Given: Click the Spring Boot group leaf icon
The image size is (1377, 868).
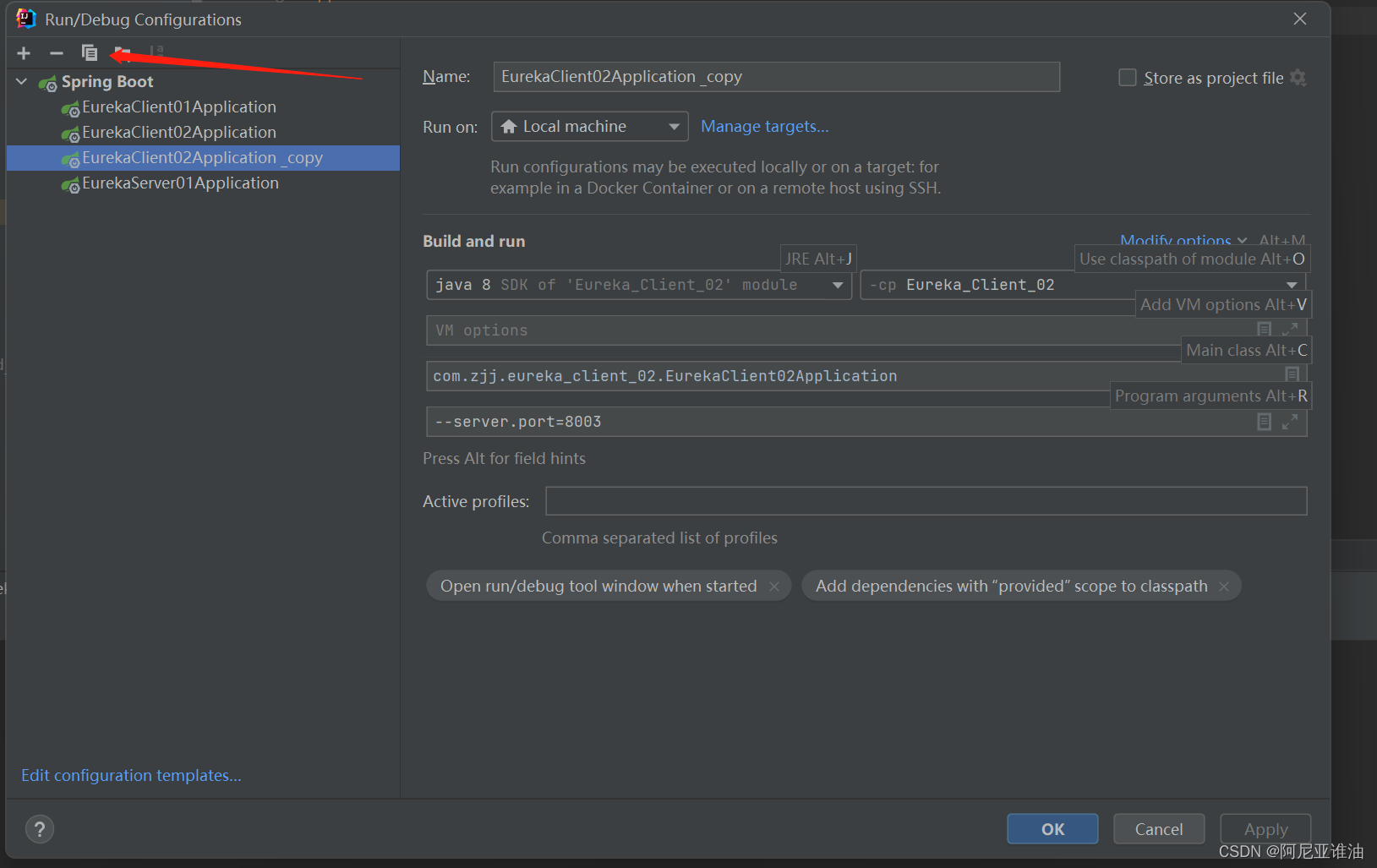Looking at the screenshot, I should point(48,83).
